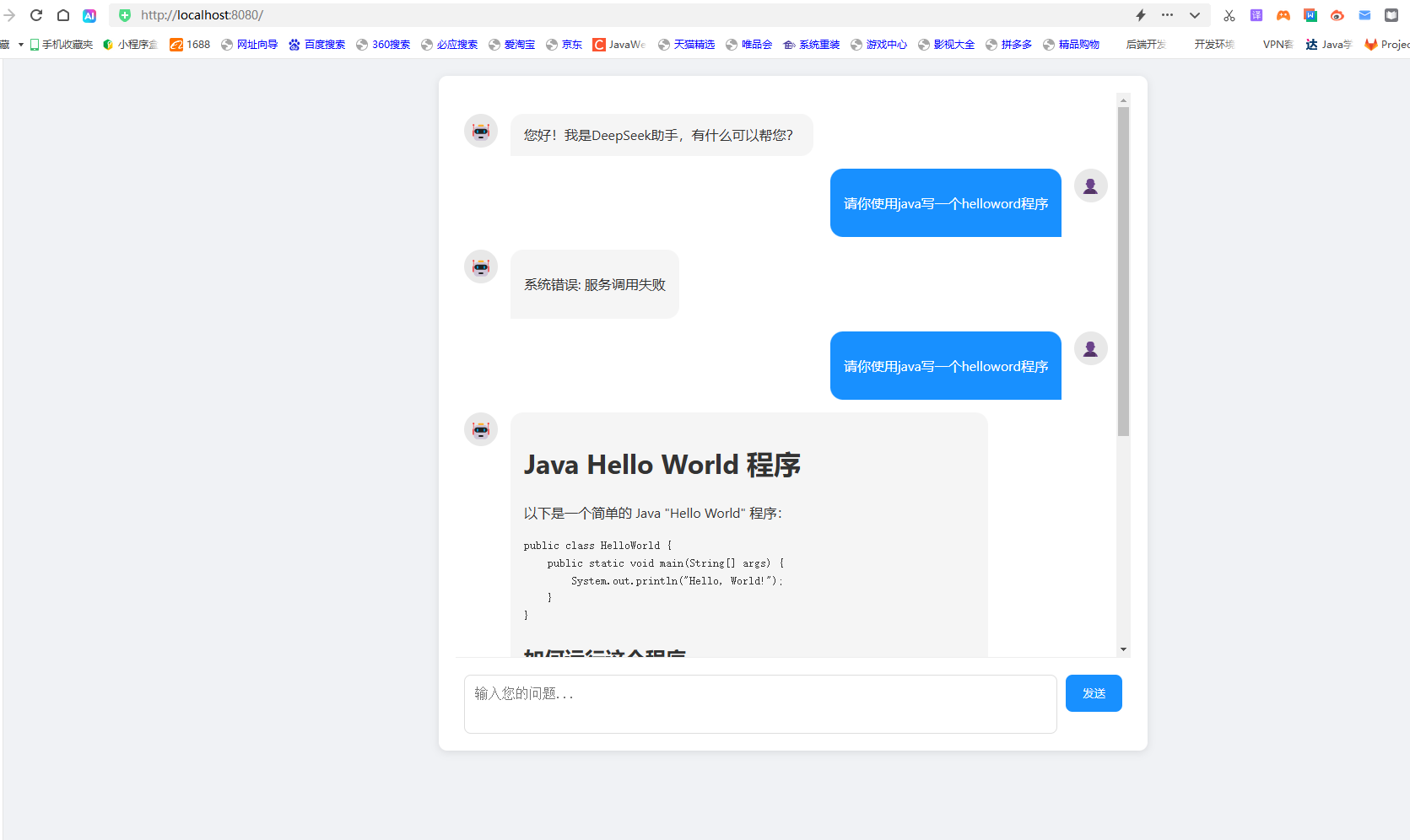Open the 唯品会 bookmark
1410x840 pixels.
point(749,45)
